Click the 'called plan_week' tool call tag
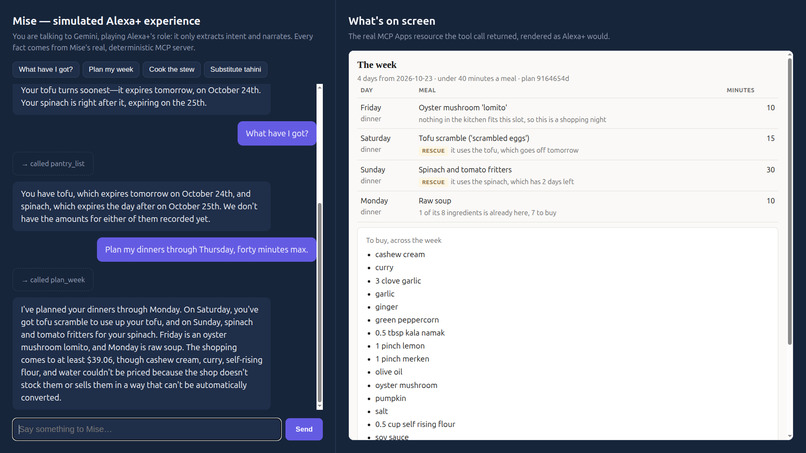806x453 pixels. pos(53,280)
